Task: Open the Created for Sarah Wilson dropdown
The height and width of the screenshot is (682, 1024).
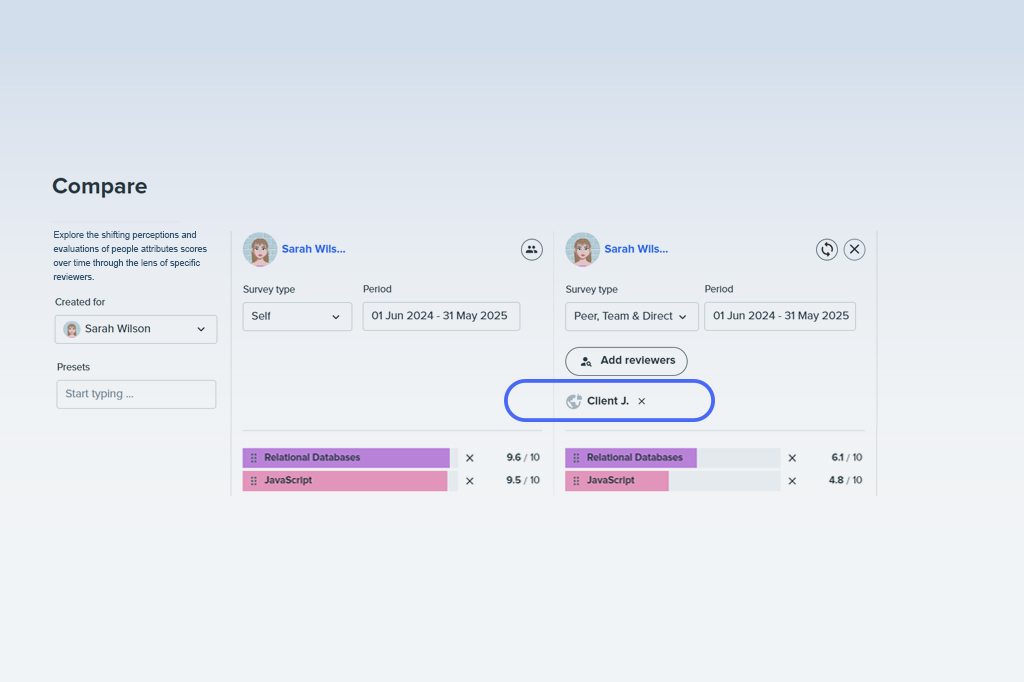Action: point(136,329)
